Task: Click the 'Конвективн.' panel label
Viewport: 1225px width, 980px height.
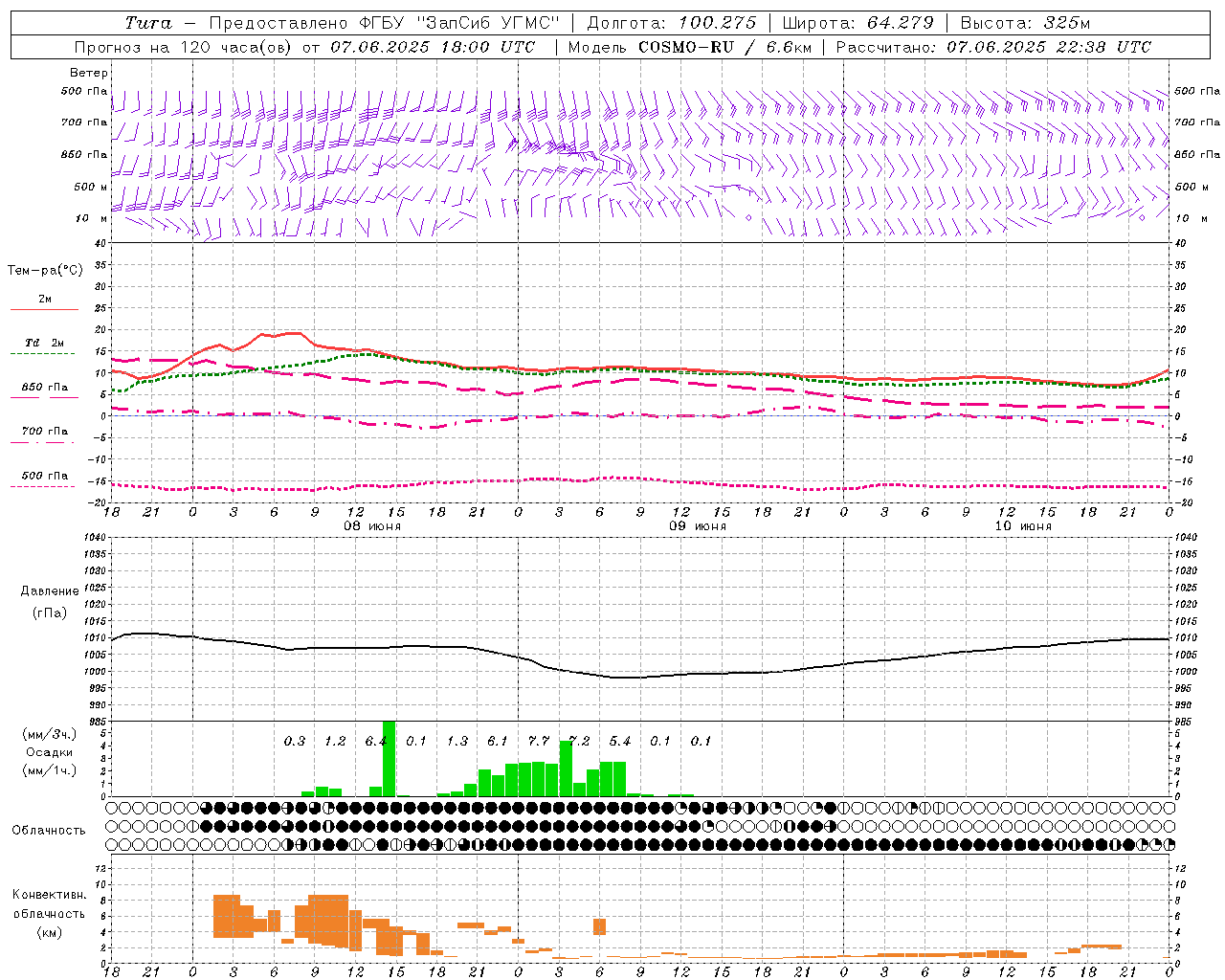Action: click(x=50, y=895)
